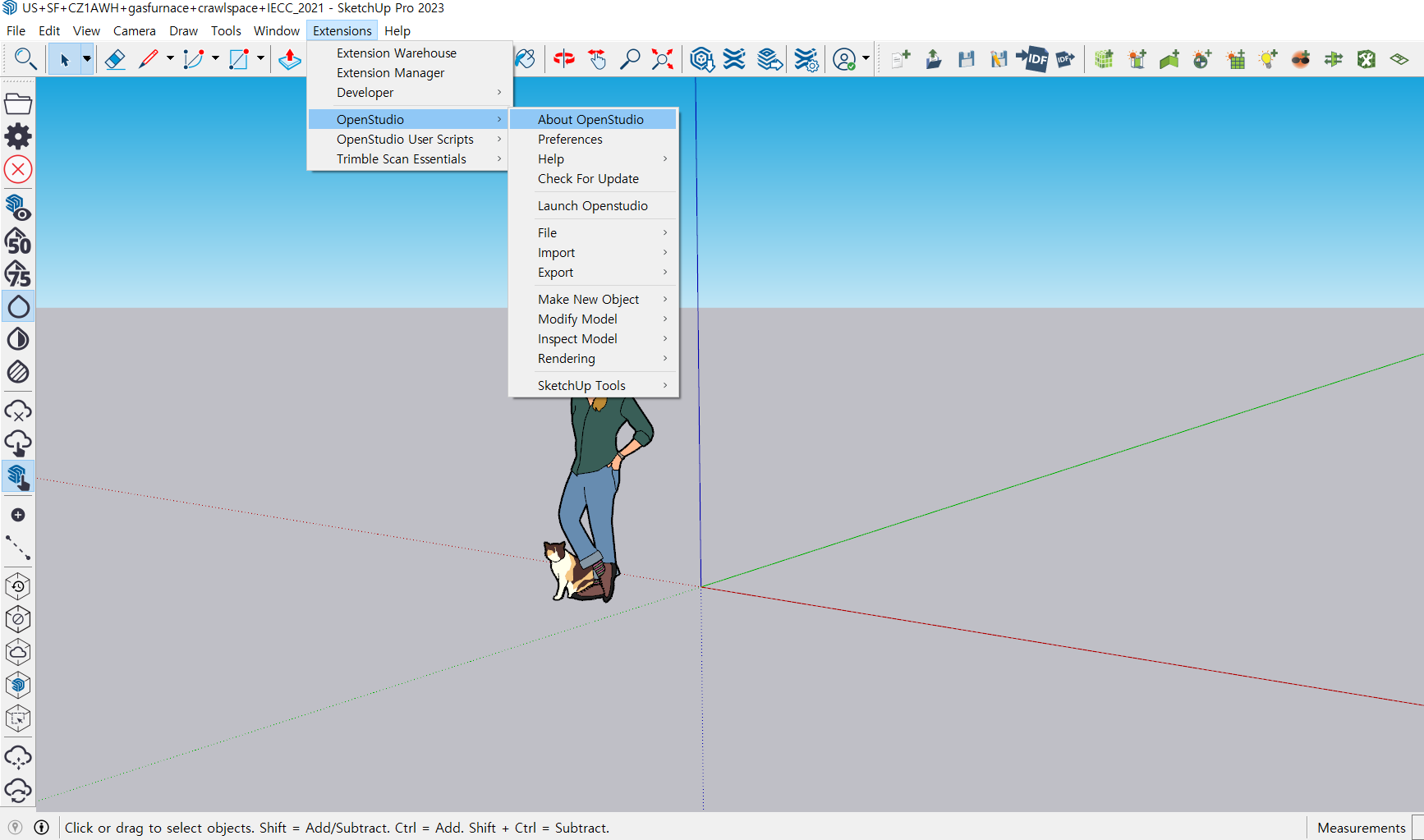
Task: Expand Trimble Scan Essentials submenu
Action: point(409,159)
